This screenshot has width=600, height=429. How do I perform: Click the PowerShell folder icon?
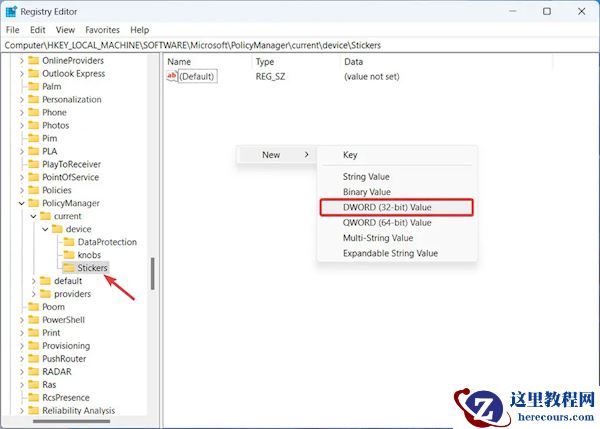pos(34,320)
